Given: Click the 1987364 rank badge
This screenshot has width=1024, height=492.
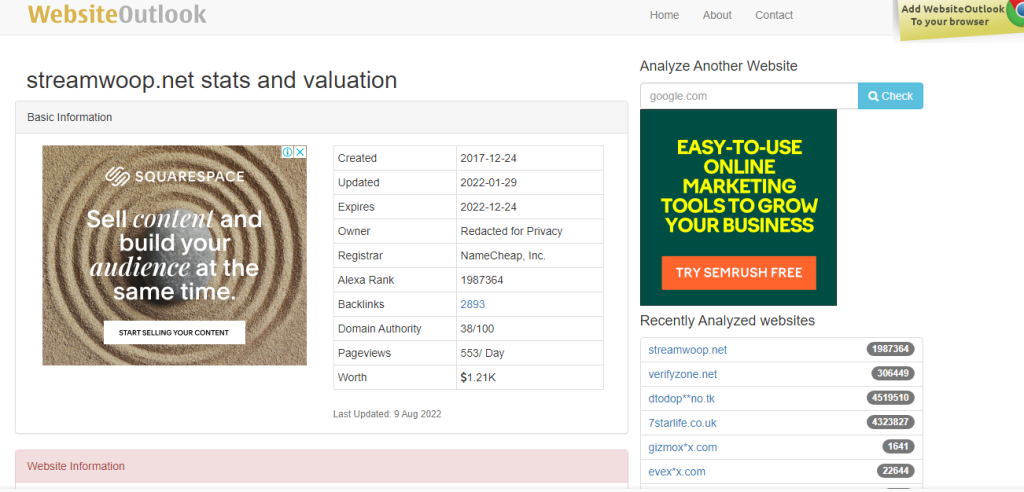Looking at the screenshot, I should click(x=891, y=350).
